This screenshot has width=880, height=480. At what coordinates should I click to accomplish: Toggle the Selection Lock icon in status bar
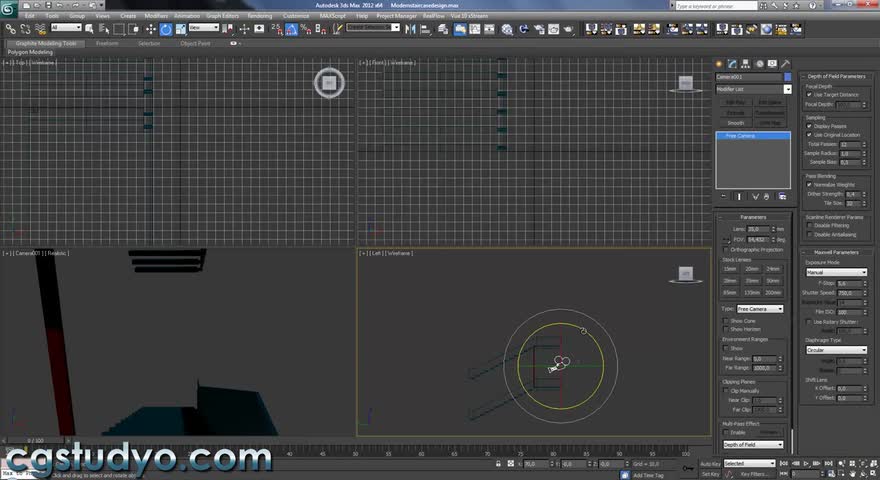[x=498, y=464]
